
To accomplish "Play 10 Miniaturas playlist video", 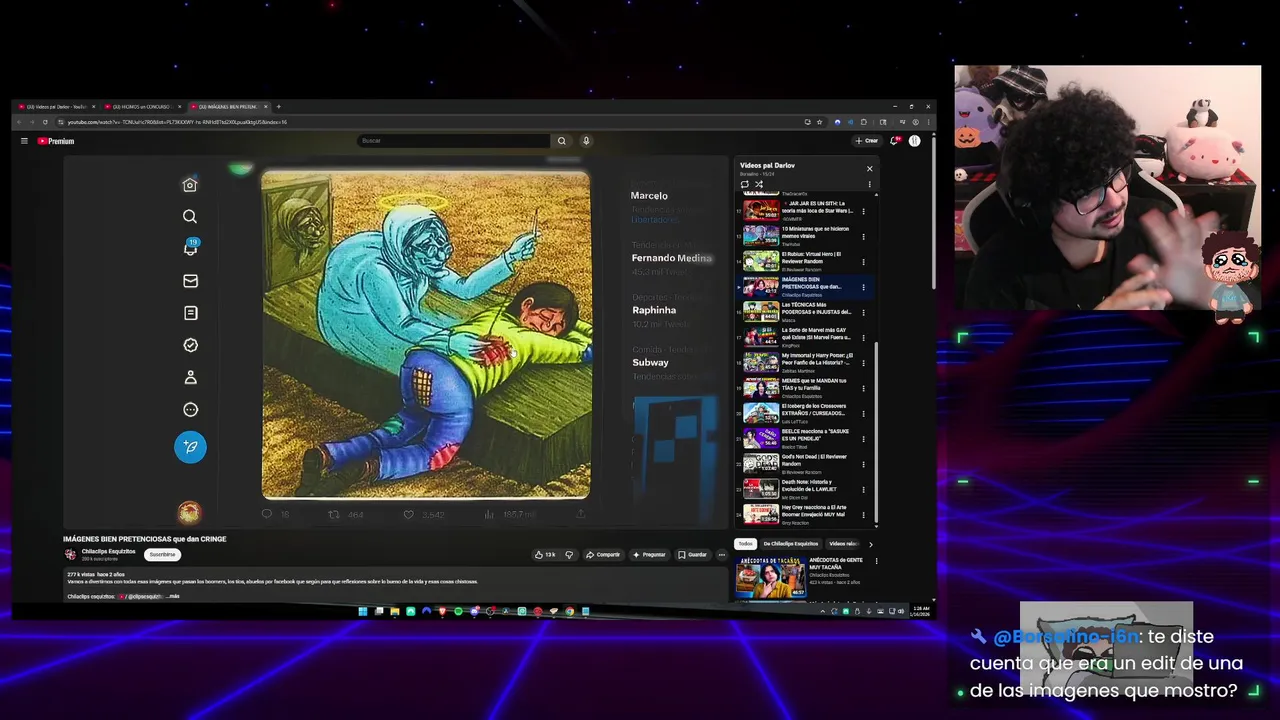I will [x=806, y=236].
